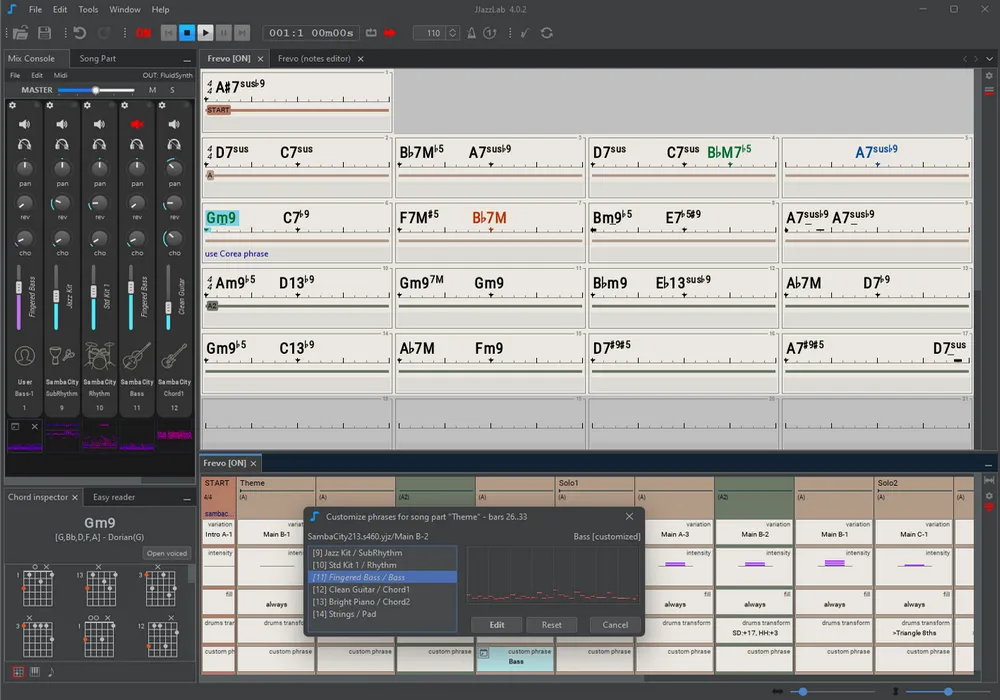Click the precount icon beside the metronome

click(489, 33)
